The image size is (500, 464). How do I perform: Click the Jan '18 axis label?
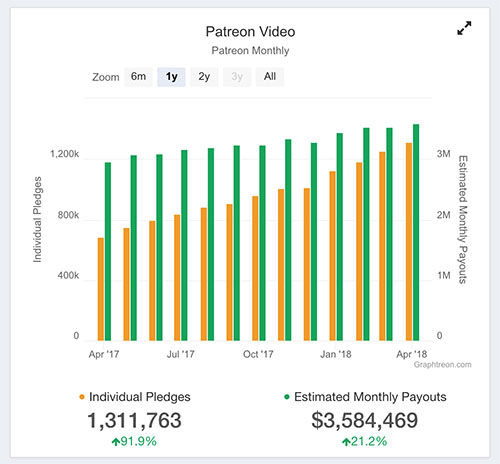336,354
